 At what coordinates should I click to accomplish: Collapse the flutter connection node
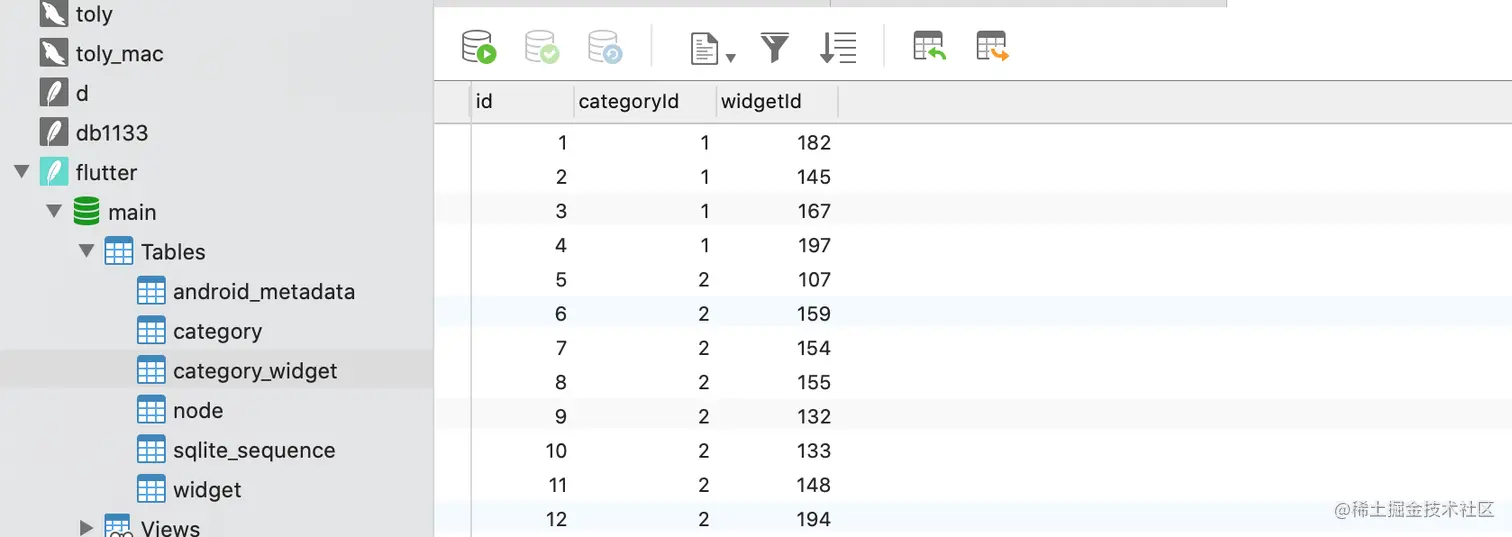tap(22, 172)
